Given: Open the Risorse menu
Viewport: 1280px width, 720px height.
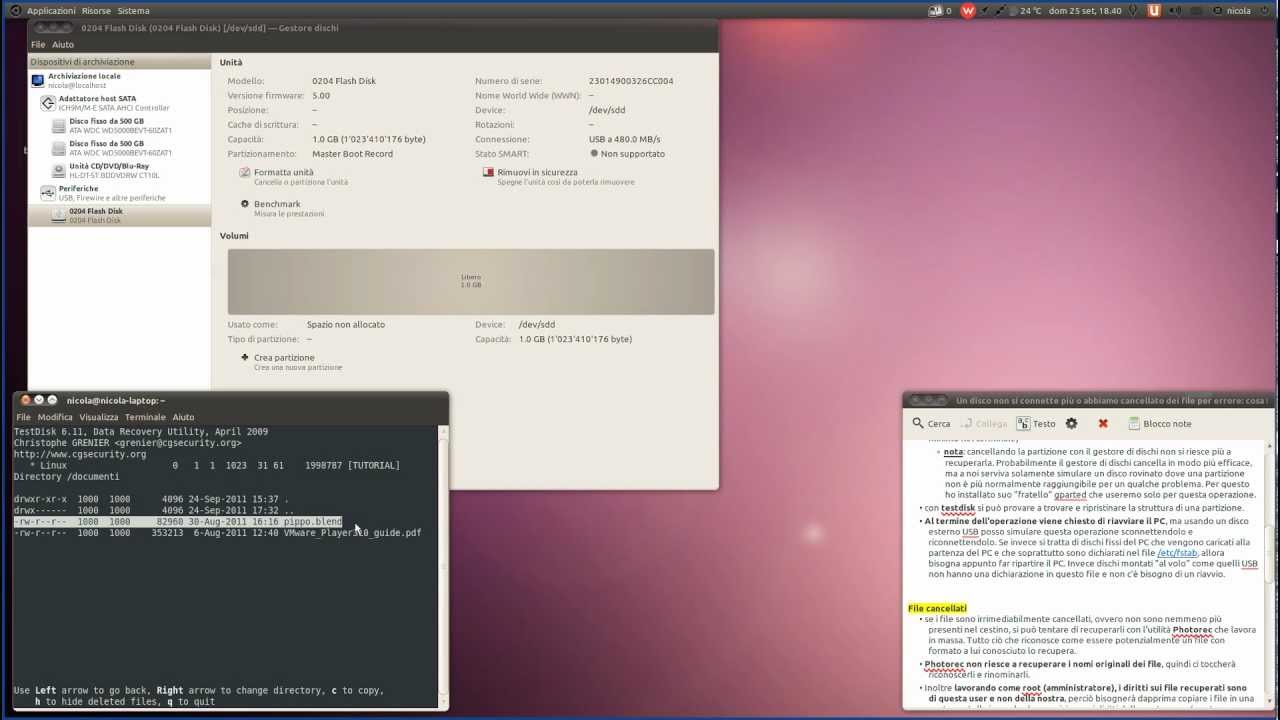Looking at the screenshot, I should 96,11.
